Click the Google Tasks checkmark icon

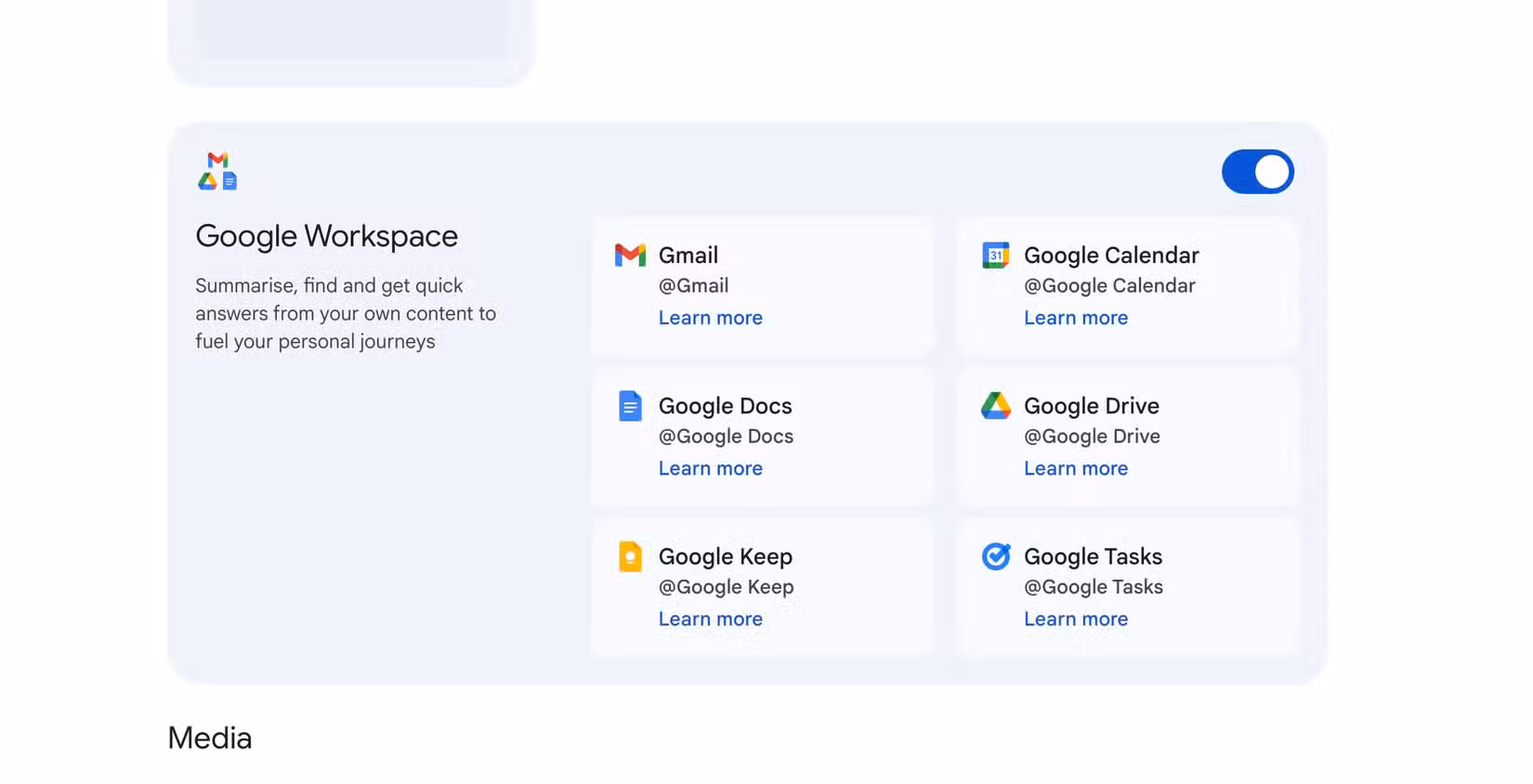(996, 555)
